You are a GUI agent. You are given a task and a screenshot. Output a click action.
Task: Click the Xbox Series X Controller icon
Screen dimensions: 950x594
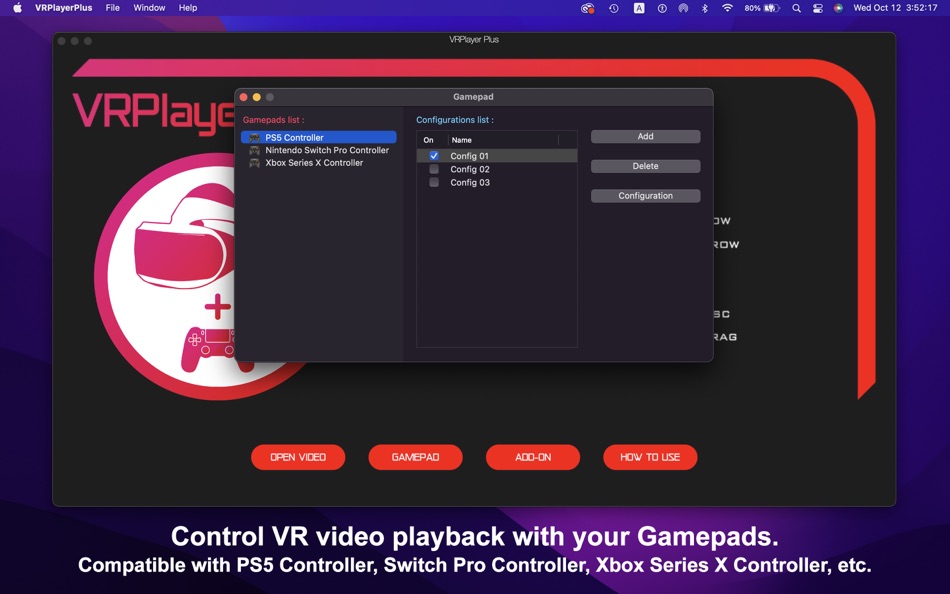pyautogui.click(x=253, y=161)
